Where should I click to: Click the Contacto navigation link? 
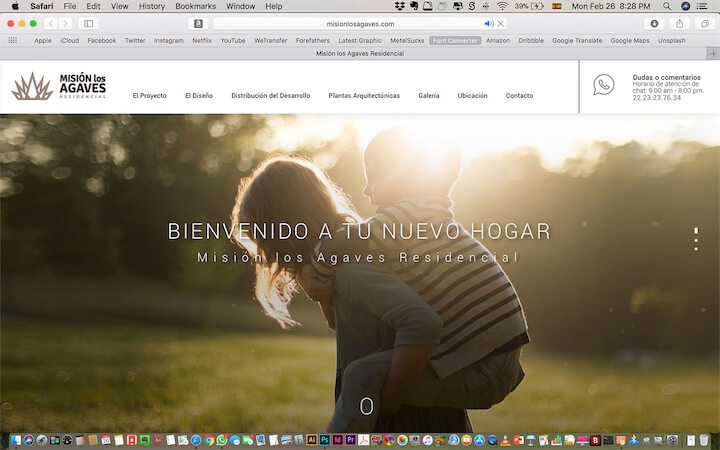coord(519,96)
